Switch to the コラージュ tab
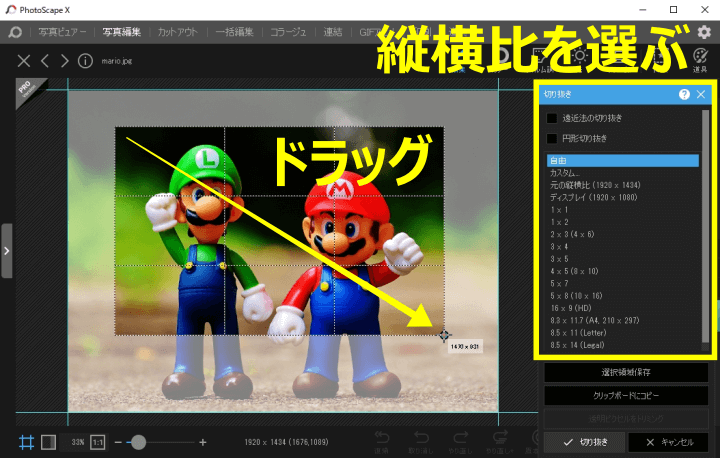This screenshot has width=720, height=458. 288,32
